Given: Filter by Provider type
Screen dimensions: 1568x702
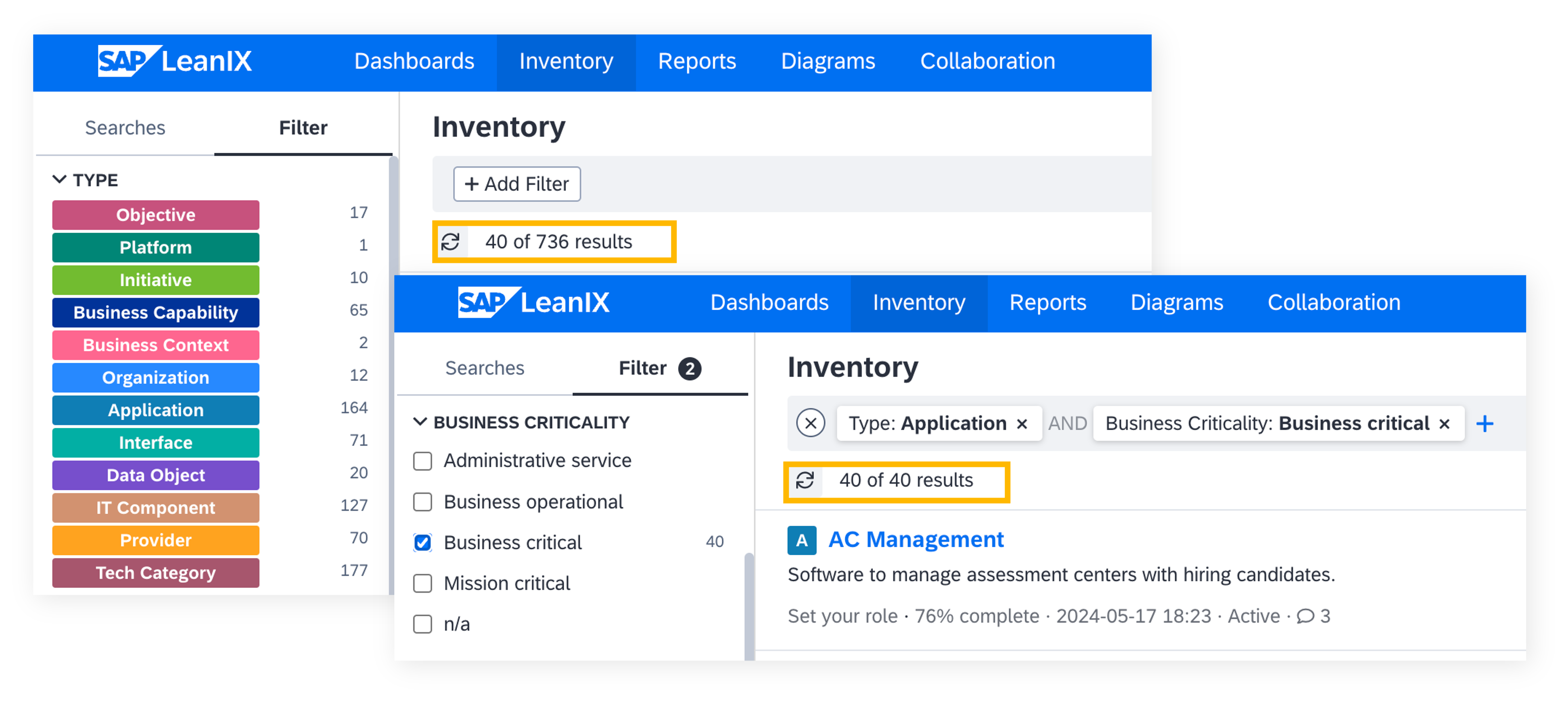Looking at the screenshot, I should (x=156, y=541).
